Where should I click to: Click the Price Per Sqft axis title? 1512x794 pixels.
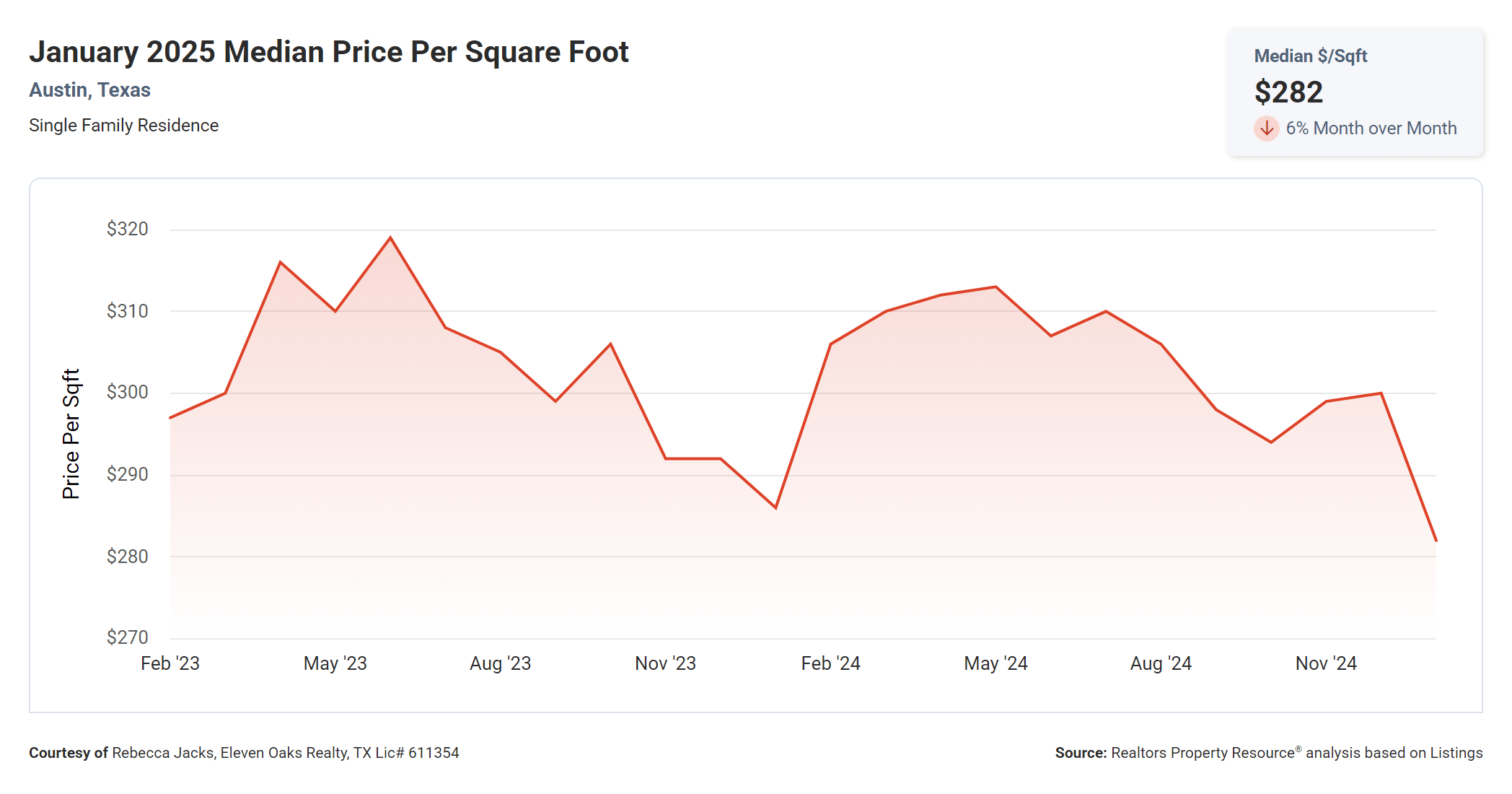point(71,434)
